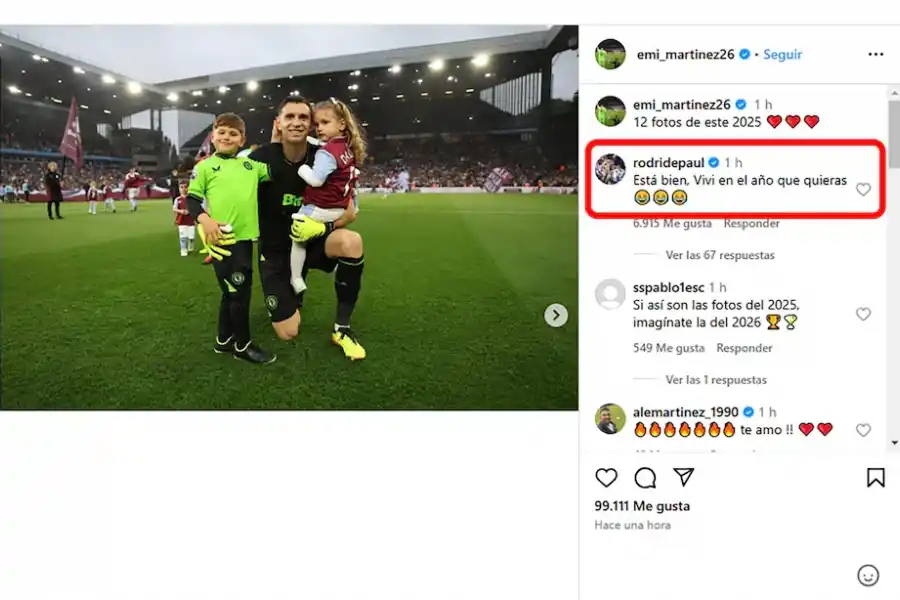Share the post via the paper plane icon
900x600 pixels.
pos(684,477)
